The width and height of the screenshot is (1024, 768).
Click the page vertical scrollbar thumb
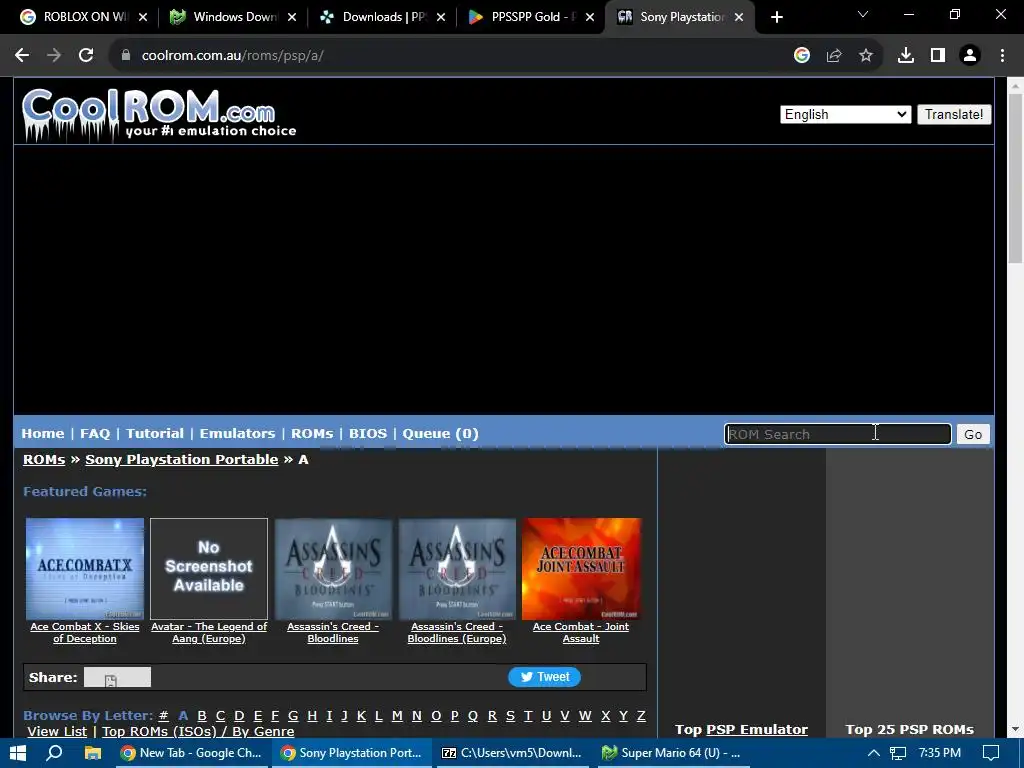[1015, 178]
